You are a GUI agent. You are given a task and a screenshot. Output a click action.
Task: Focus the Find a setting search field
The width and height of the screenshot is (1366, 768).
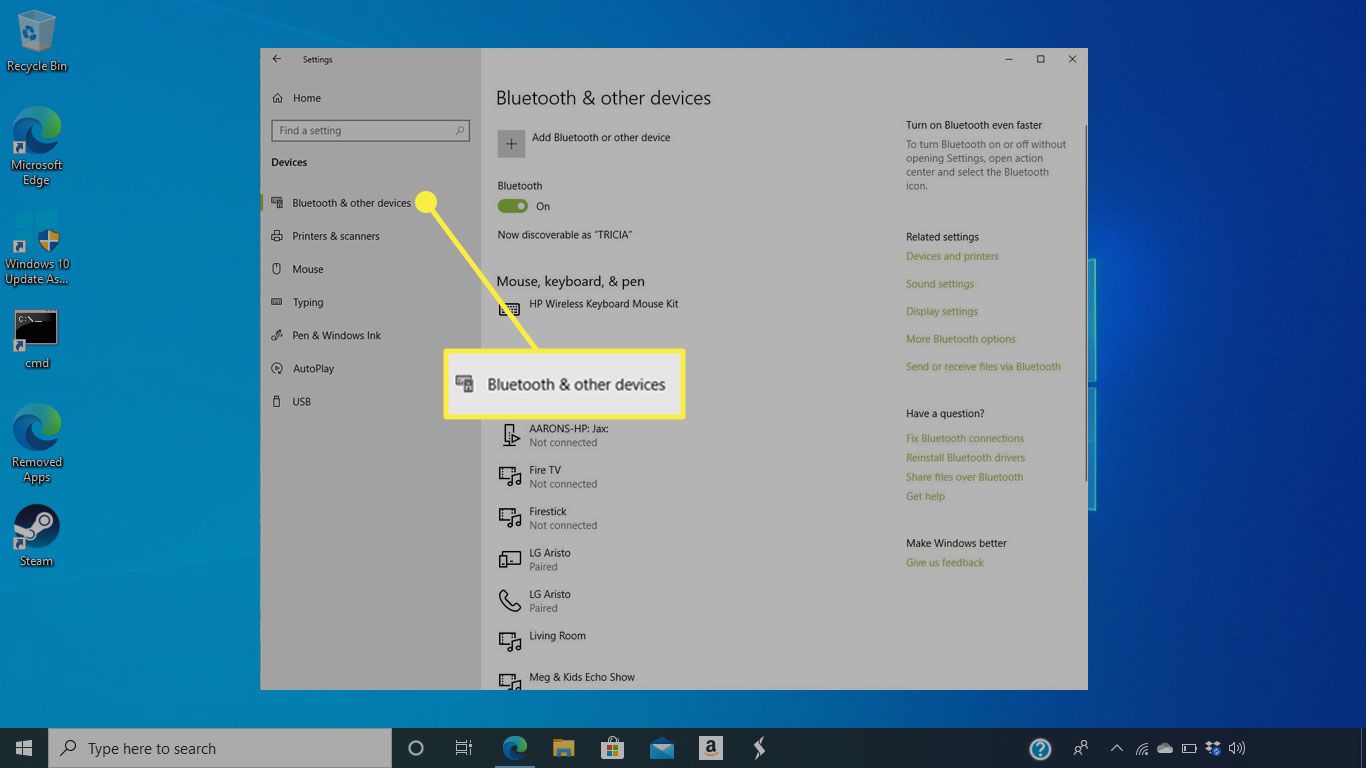coord(370,131)
